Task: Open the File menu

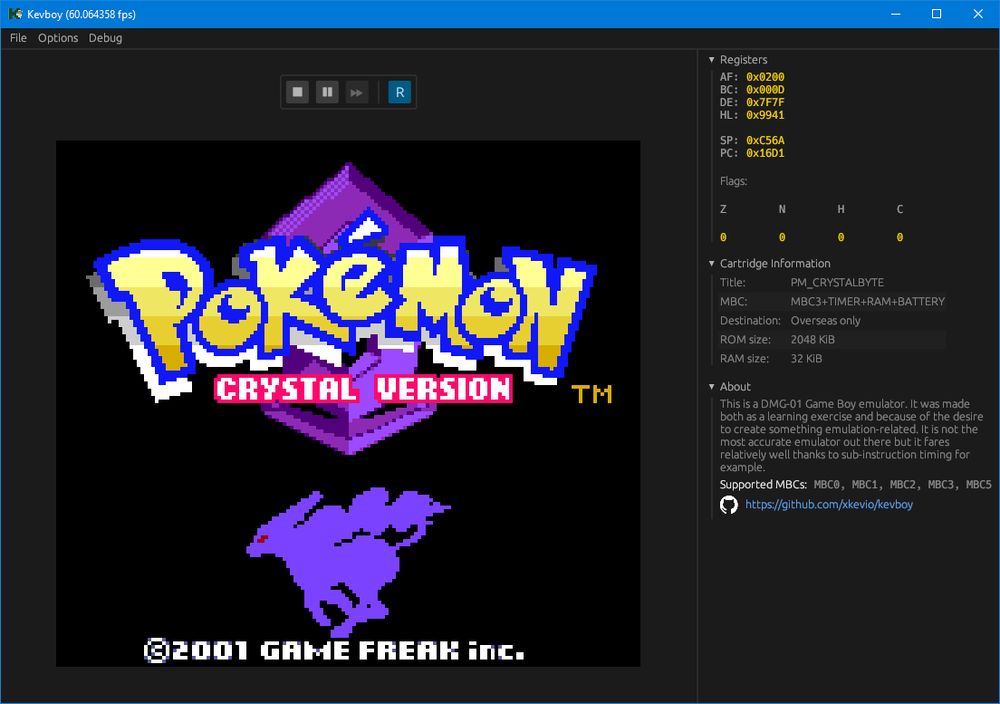Action: 17,38
